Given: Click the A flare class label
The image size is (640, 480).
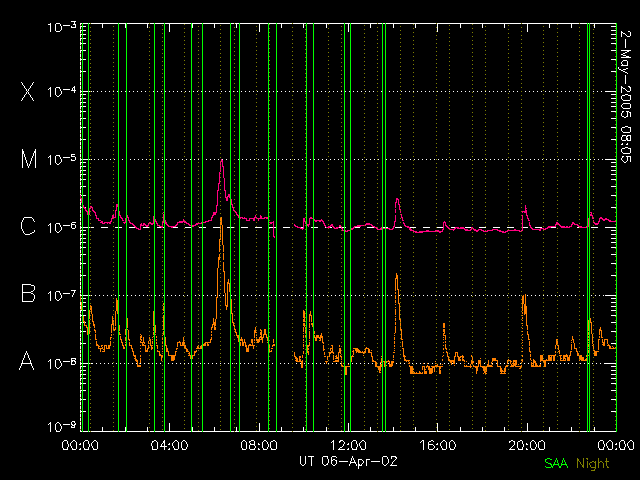Looking at the screenshot, I should point(27,361).
